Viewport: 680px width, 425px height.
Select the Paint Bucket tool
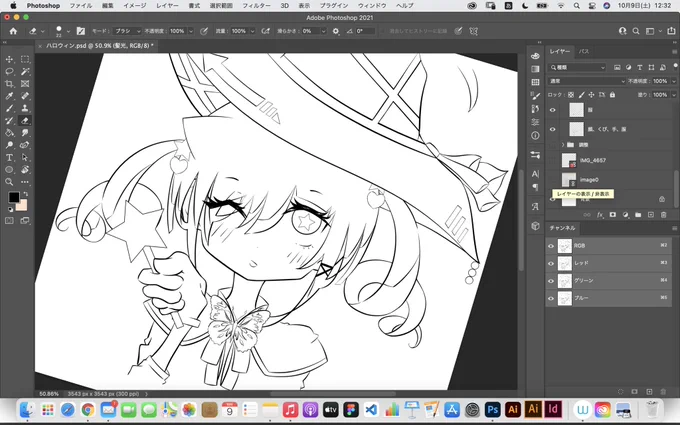9,133
